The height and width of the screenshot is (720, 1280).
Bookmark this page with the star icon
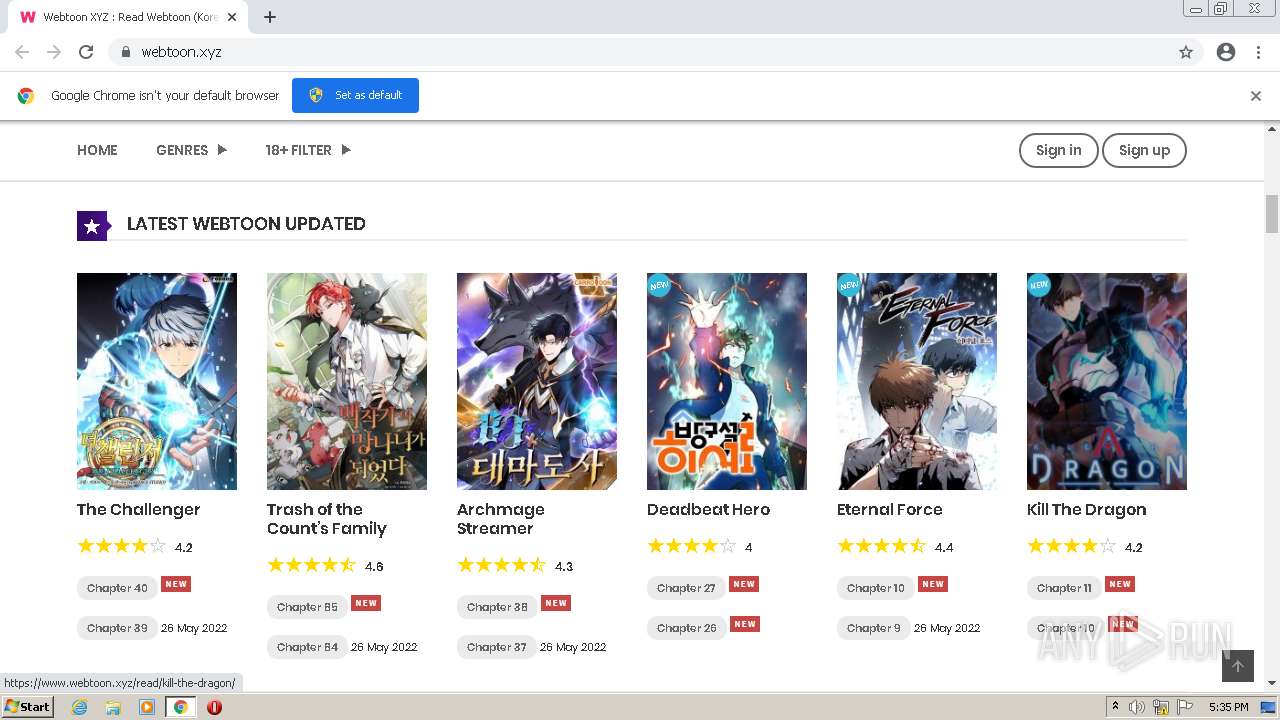point(1186,52)
